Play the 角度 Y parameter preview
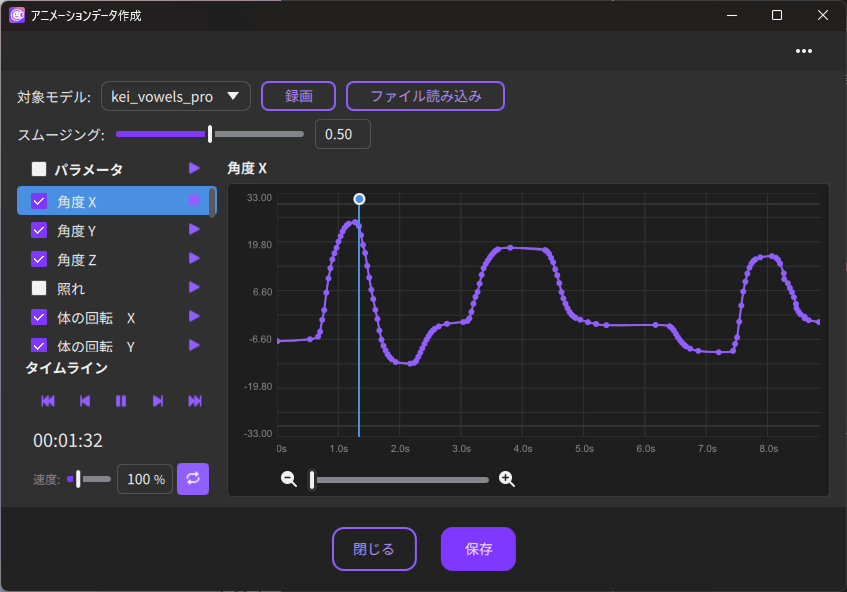847x592 pixels. [x=194, y=230]
